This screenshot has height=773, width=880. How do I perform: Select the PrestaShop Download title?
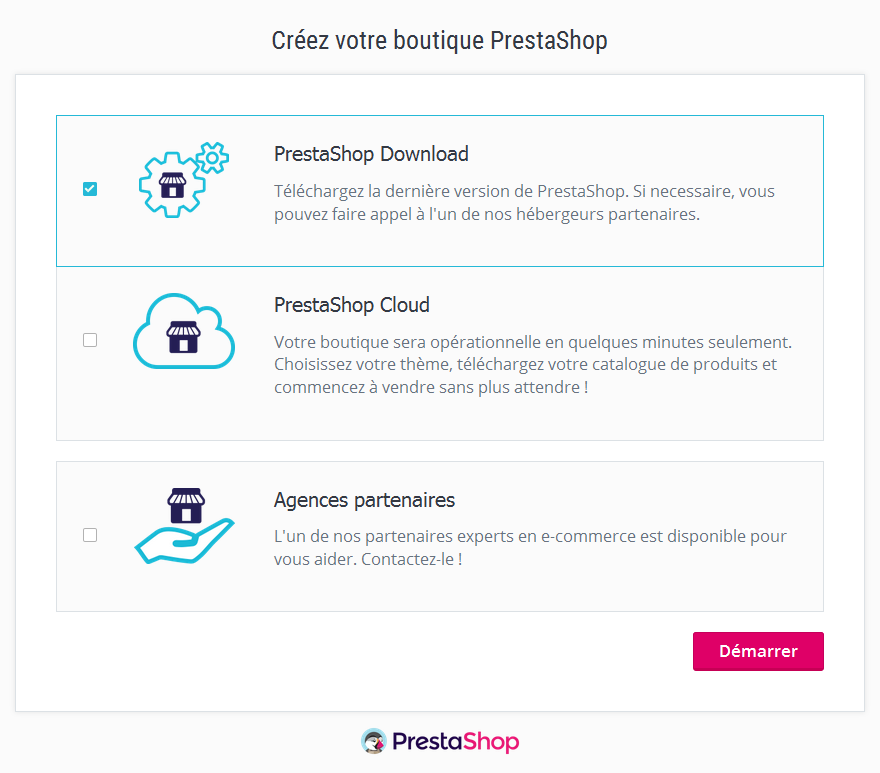coord(371,154)
